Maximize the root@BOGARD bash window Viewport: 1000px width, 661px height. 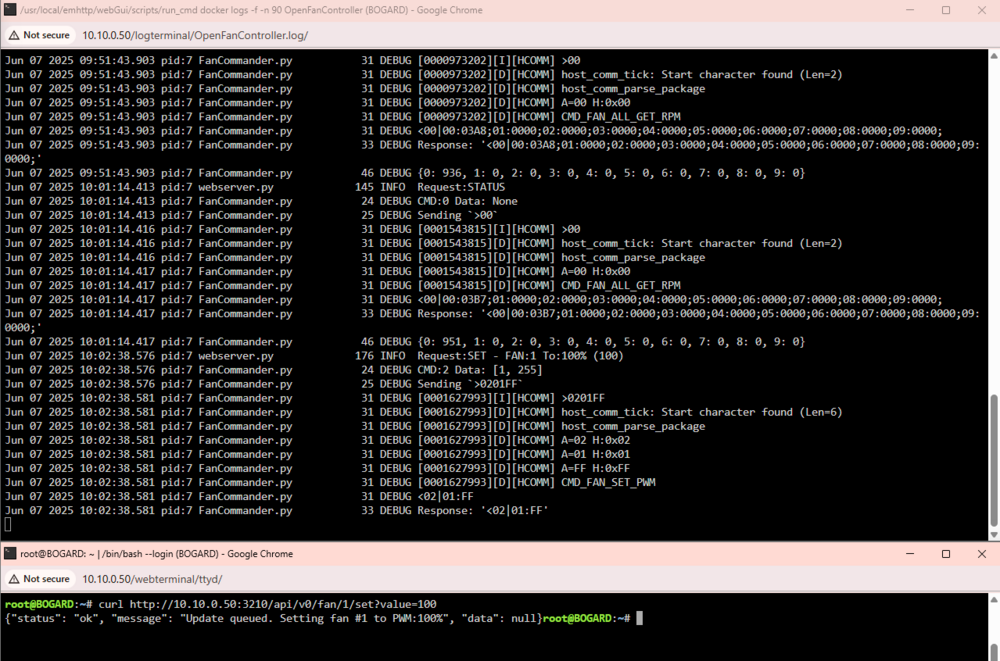[x=946, y=553]
